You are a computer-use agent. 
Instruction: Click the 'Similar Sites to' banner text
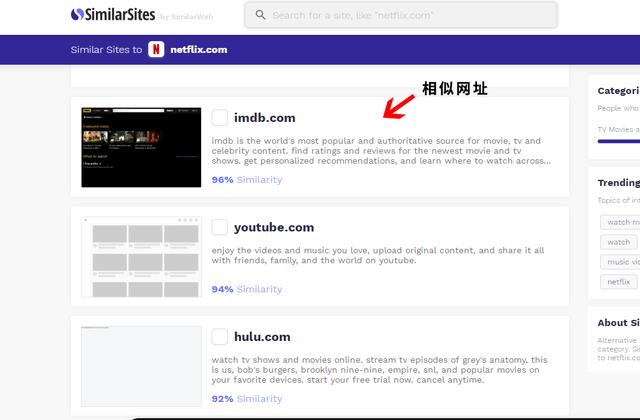pyautogui.click(x=106, y=50)
